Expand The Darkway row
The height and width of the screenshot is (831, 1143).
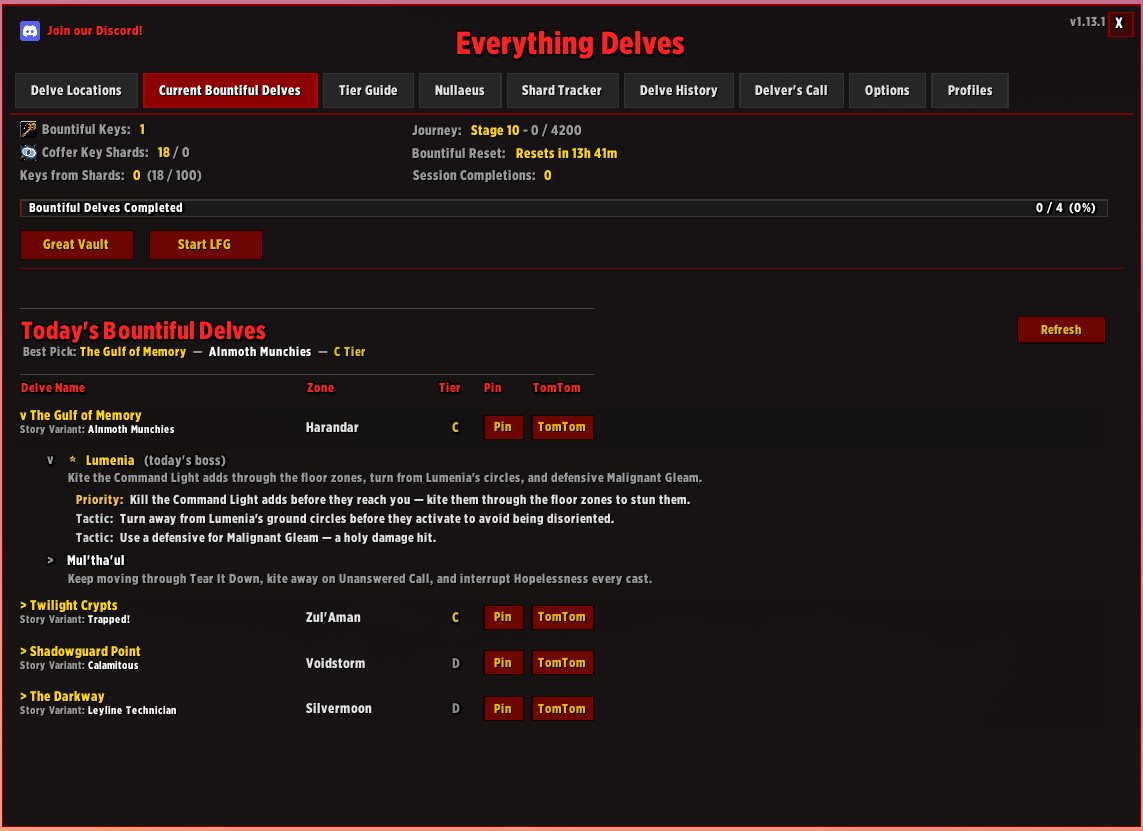23,697
